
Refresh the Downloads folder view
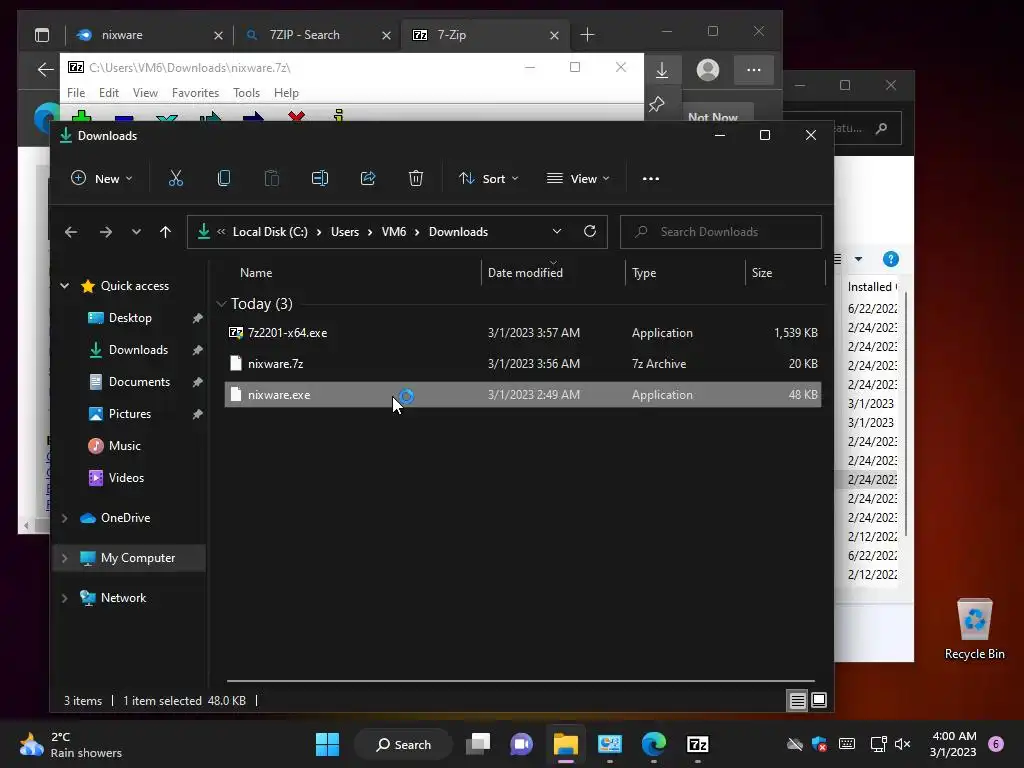point(590,231)
